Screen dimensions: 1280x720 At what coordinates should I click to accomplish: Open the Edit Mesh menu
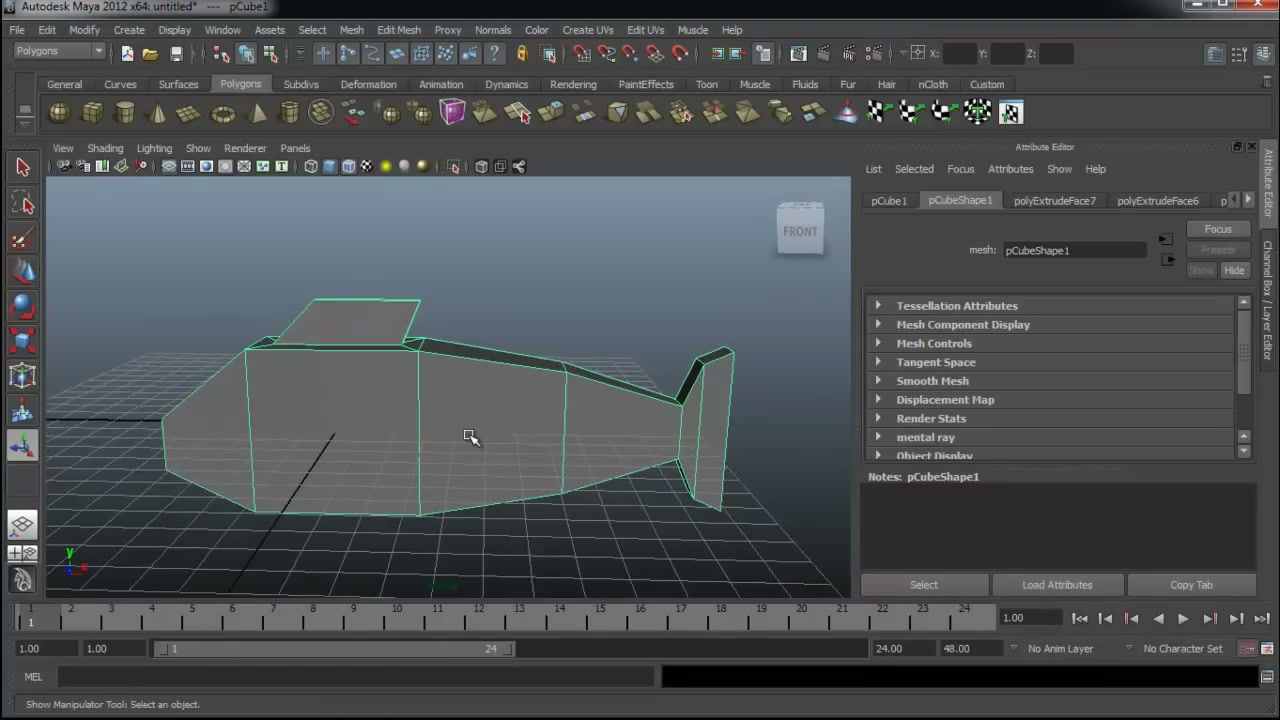coord(398,30)
